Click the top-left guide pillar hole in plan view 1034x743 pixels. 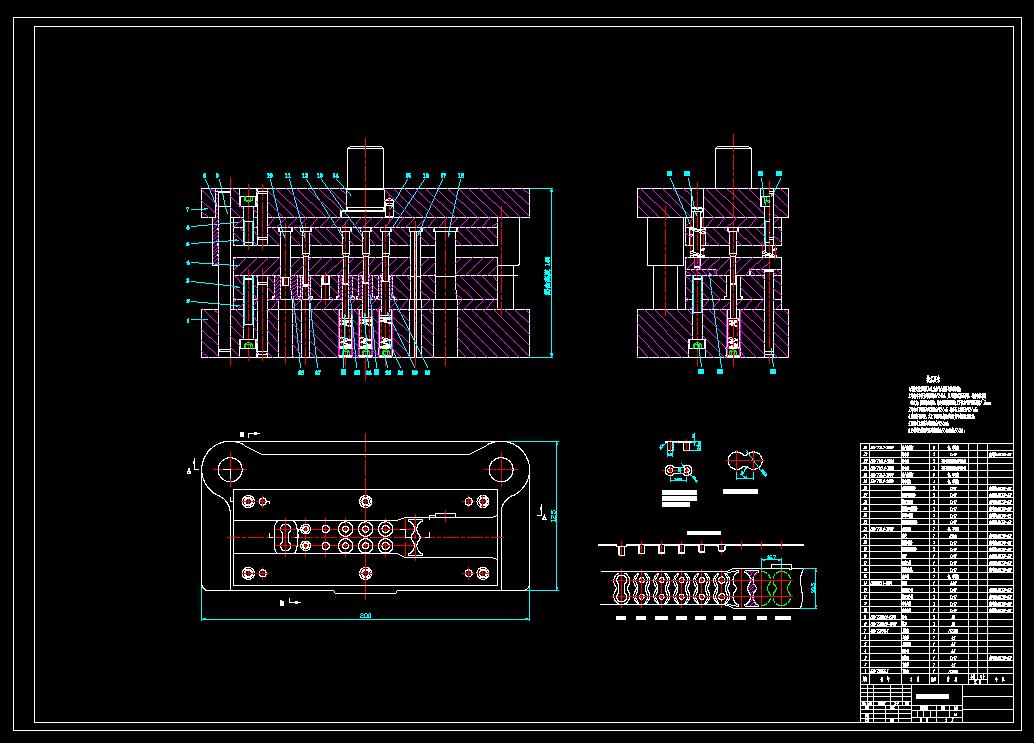[231, 469]
